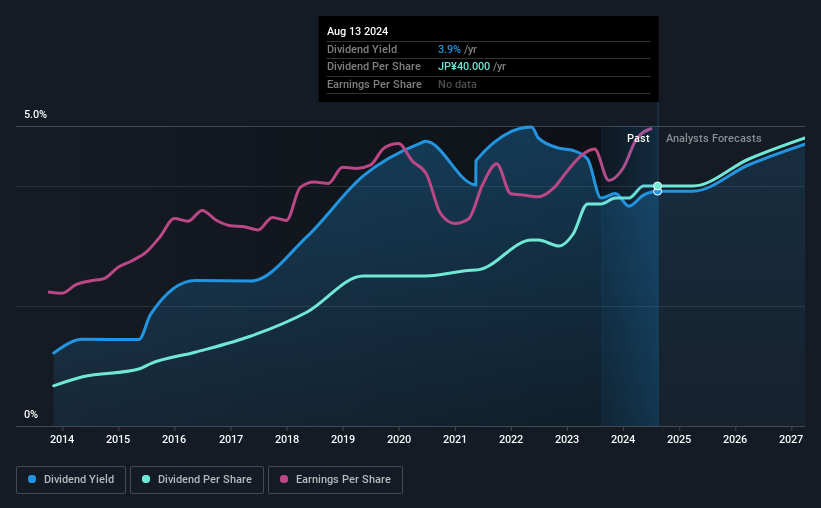Click the JP¥40.000 dividend per share value

click(464, 67)
